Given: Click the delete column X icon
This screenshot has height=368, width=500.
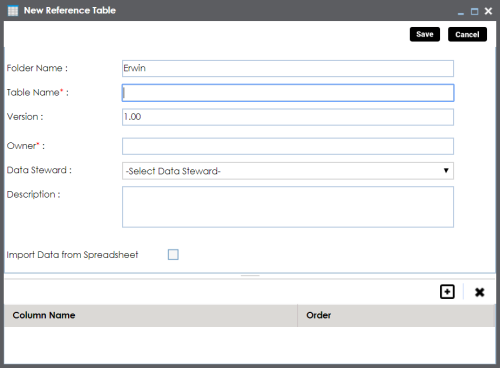Looking at the screenshot, I should (479, 292).
